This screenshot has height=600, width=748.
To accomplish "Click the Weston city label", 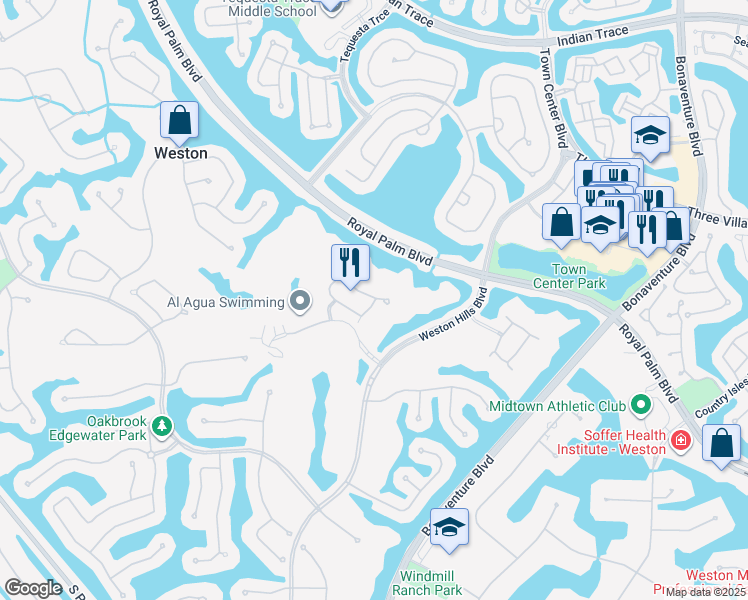I will click(181, 153).
